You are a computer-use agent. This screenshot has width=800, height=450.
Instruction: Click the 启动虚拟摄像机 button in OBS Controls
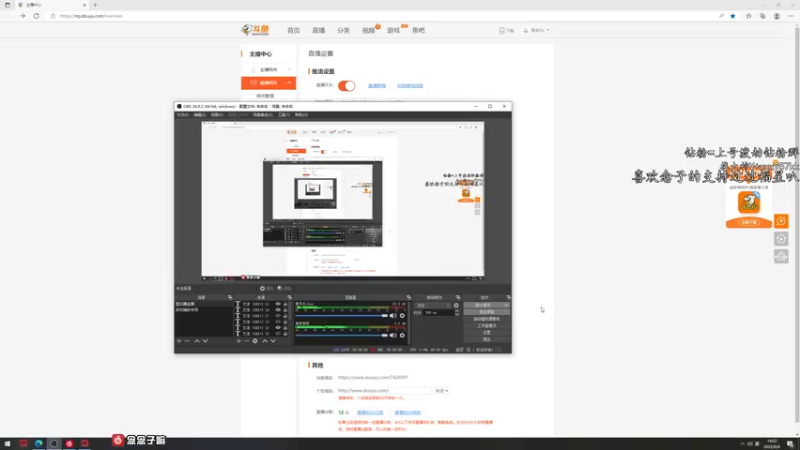coord(487,319)
